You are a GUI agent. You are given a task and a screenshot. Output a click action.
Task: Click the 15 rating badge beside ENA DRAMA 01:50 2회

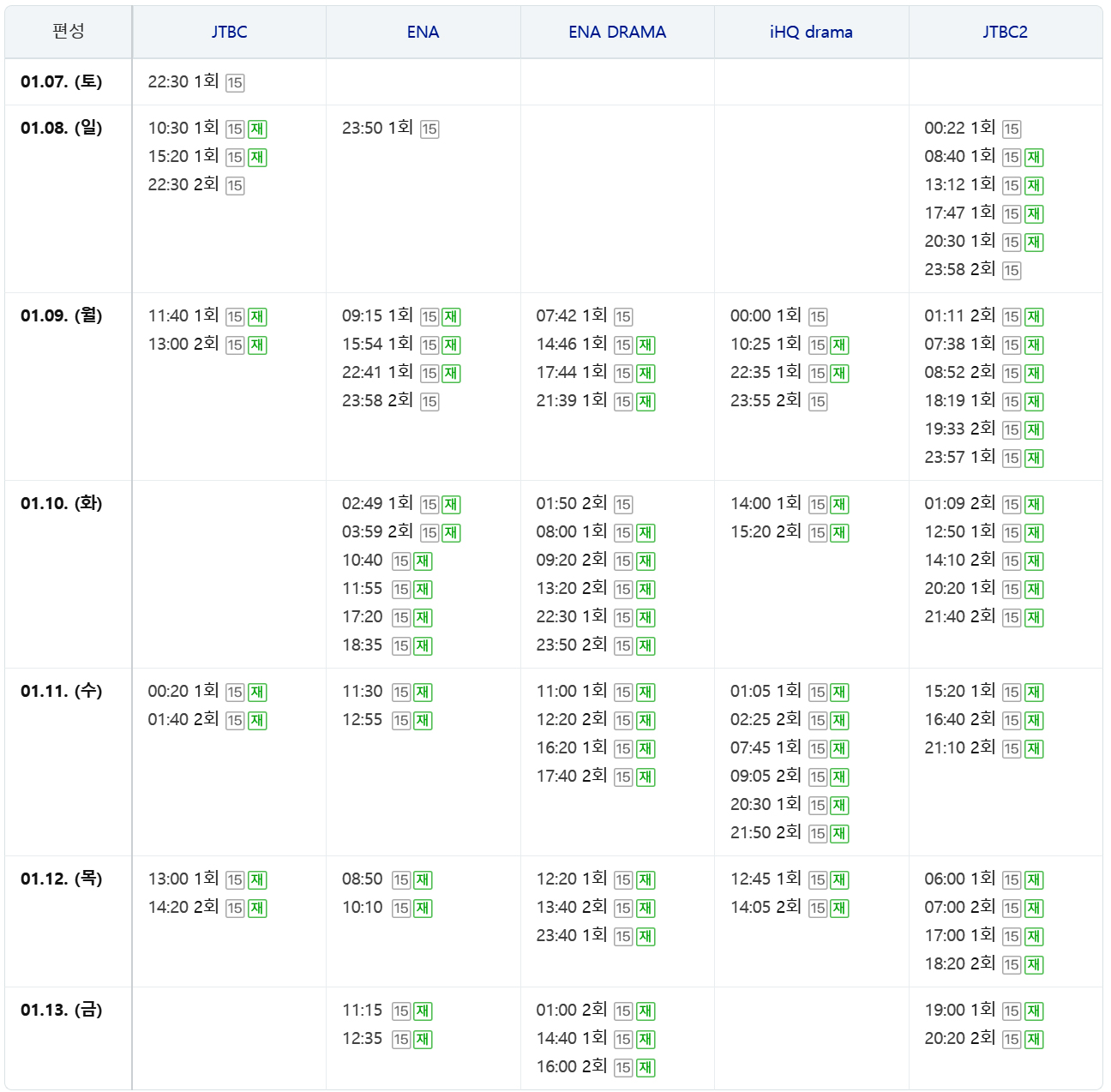623,504
